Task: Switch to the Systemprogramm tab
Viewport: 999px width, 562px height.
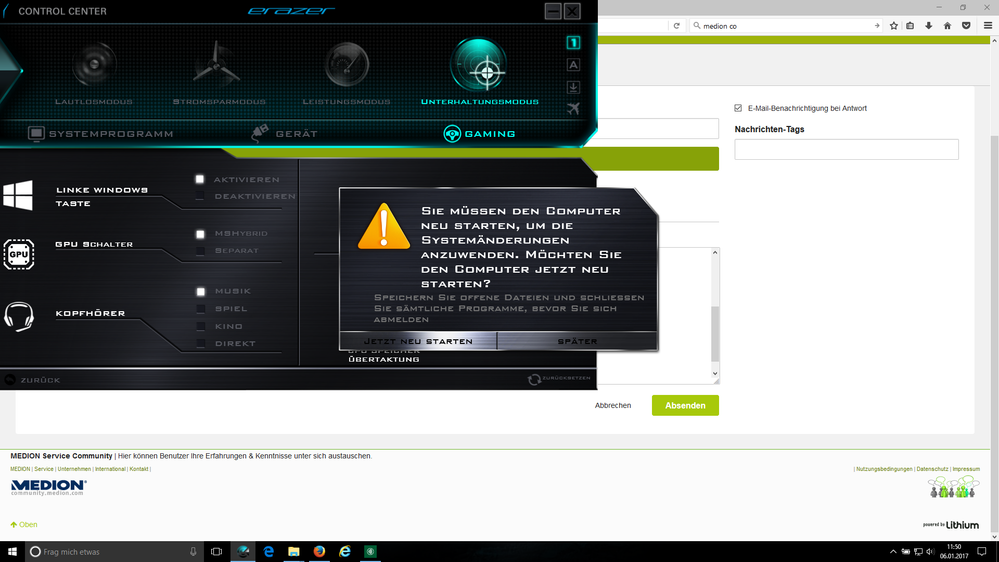Action: [100, 133]
